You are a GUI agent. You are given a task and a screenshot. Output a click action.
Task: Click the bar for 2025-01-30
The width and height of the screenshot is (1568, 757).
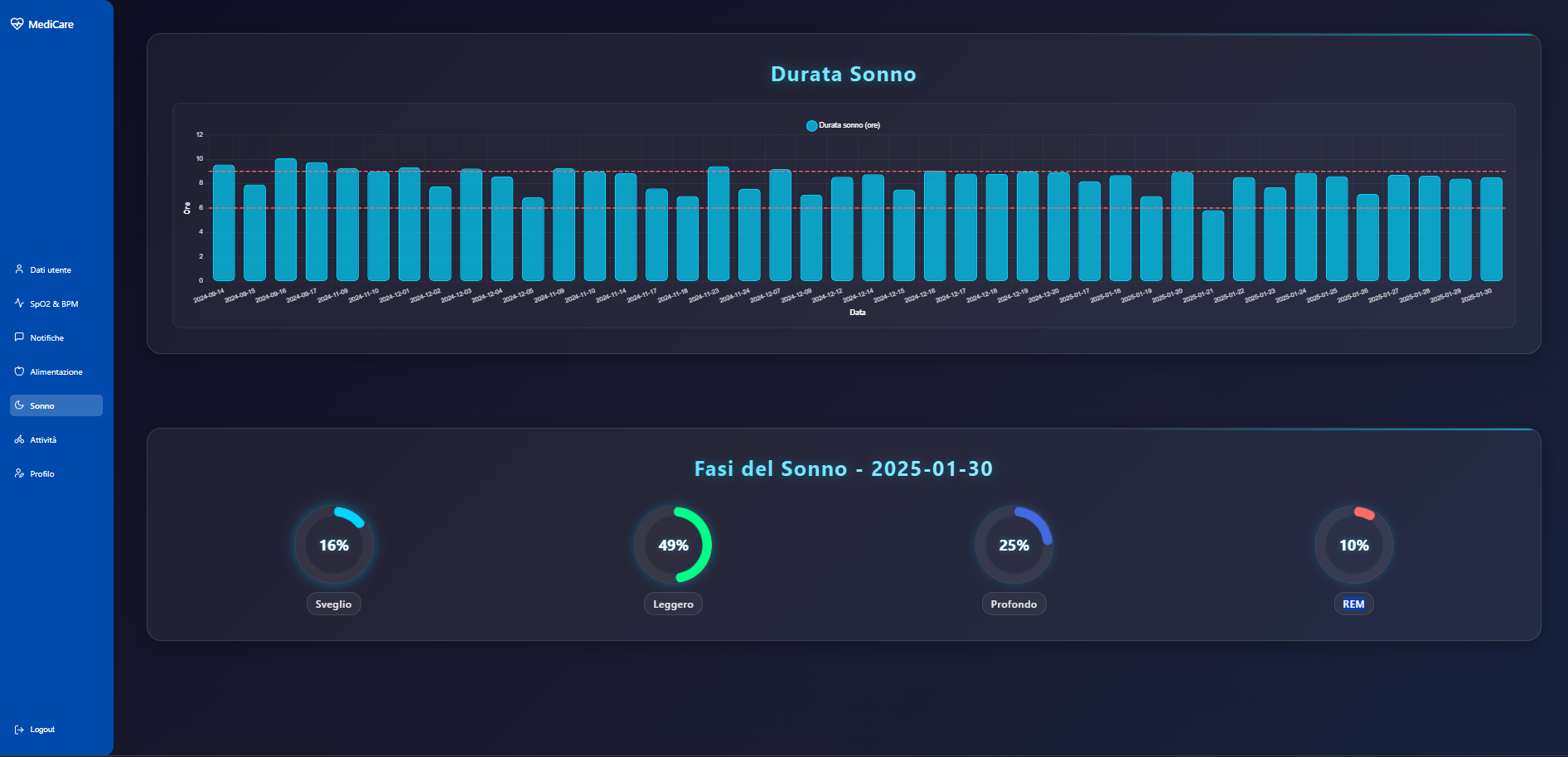(x=1492, y=229)
